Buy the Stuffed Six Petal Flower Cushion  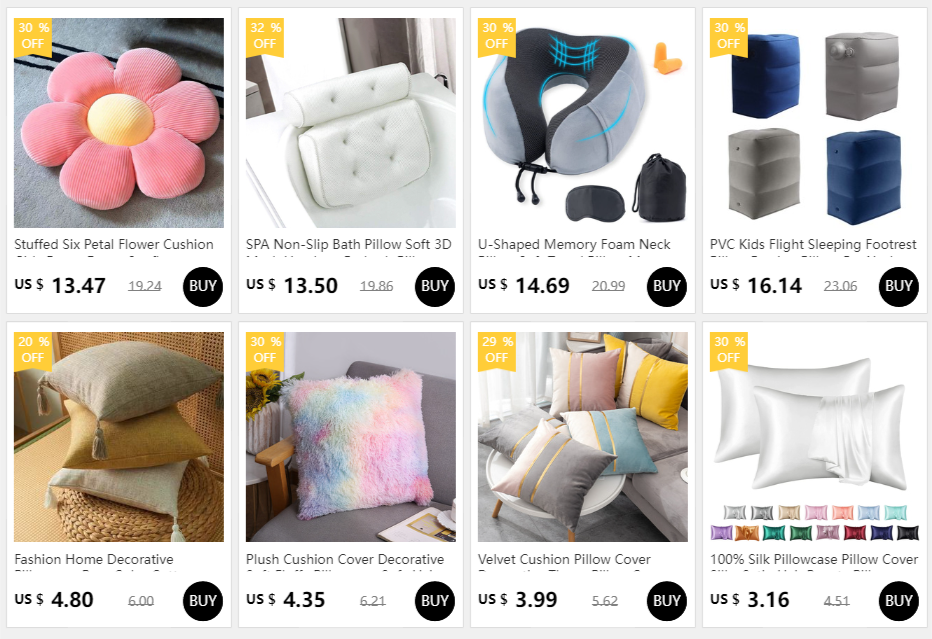coord(203,287)
